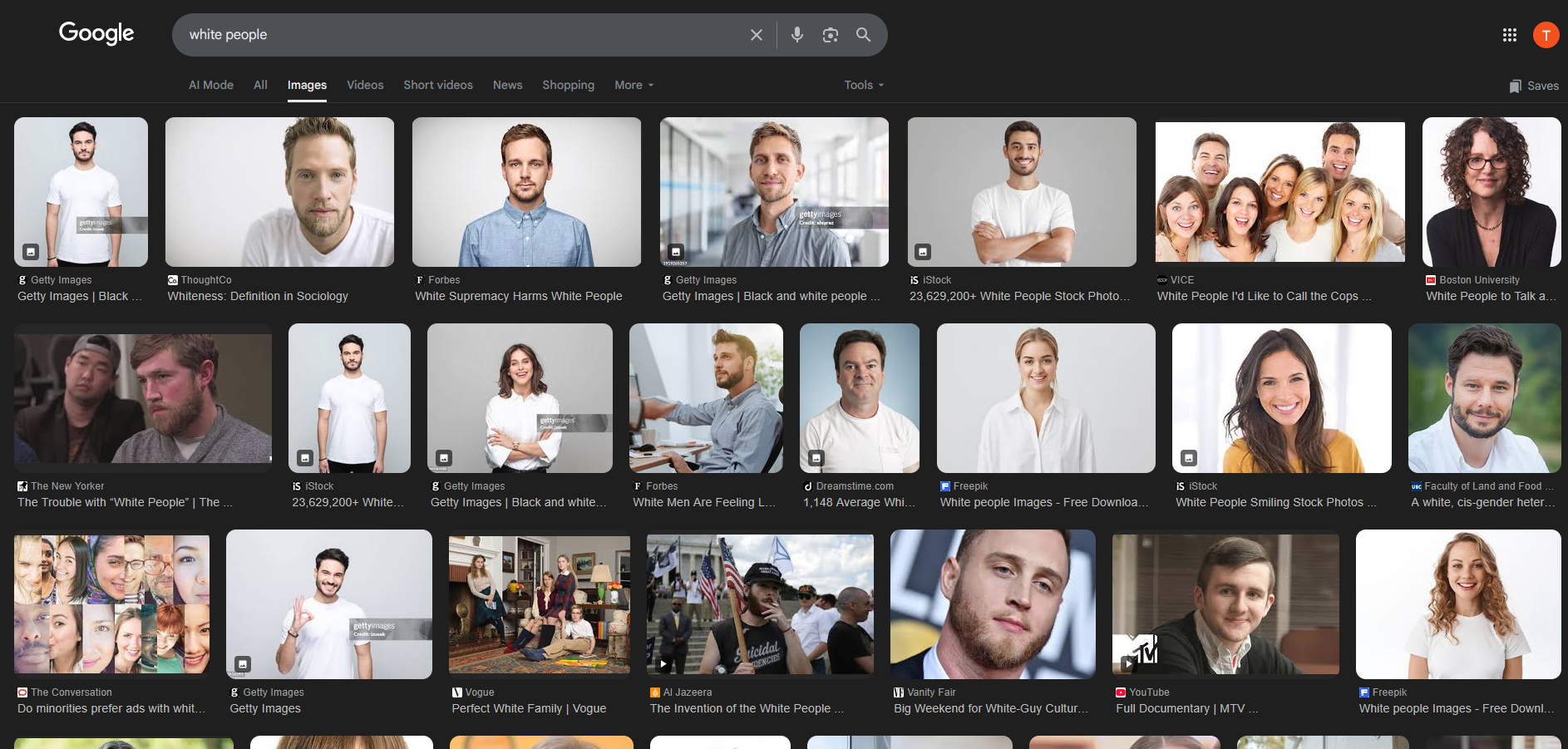Click the ThoughtCo source favicon
Screen dimensions: 1568x749
[x=173, y=280]
